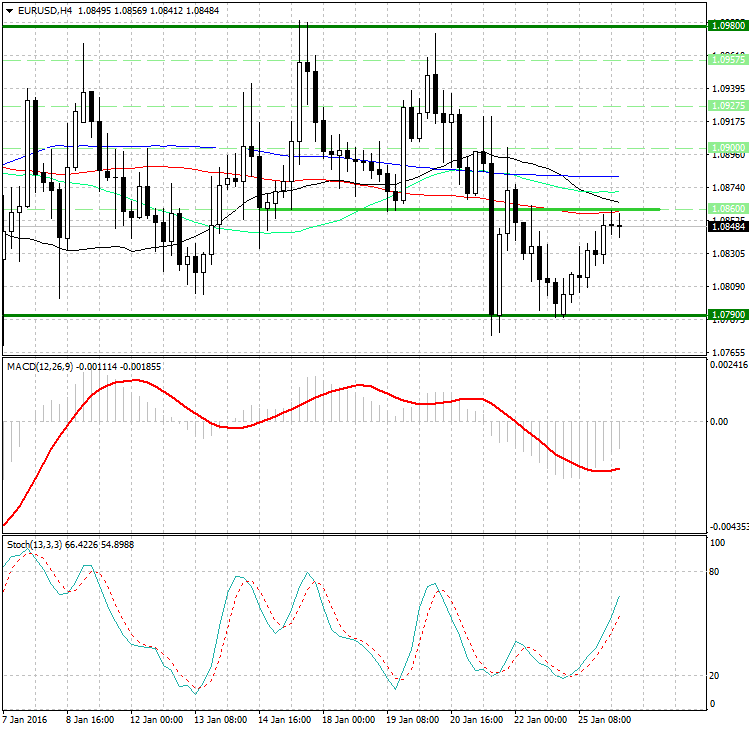Click the 1.09000 dashed level label

(726, 147)
